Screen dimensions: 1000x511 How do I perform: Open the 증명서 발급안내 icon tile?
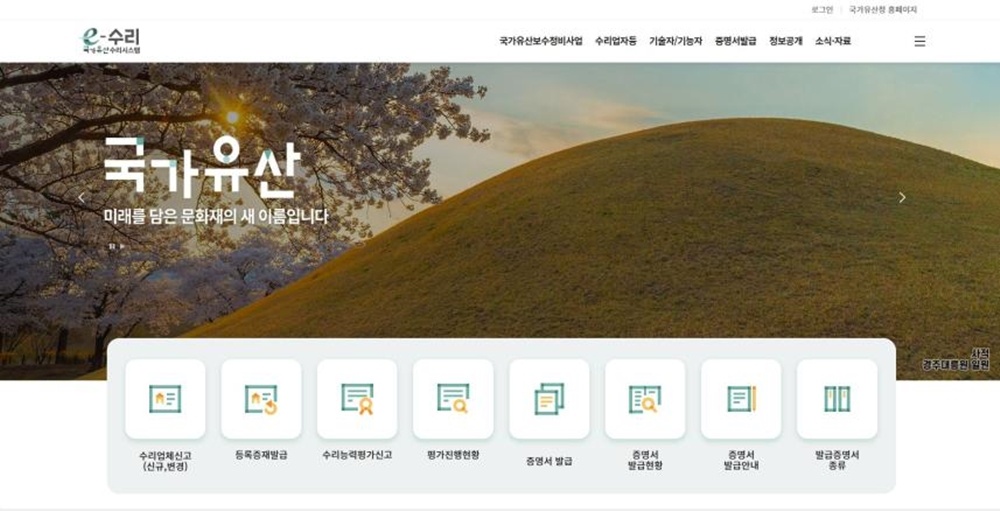(x=741, y=399)
